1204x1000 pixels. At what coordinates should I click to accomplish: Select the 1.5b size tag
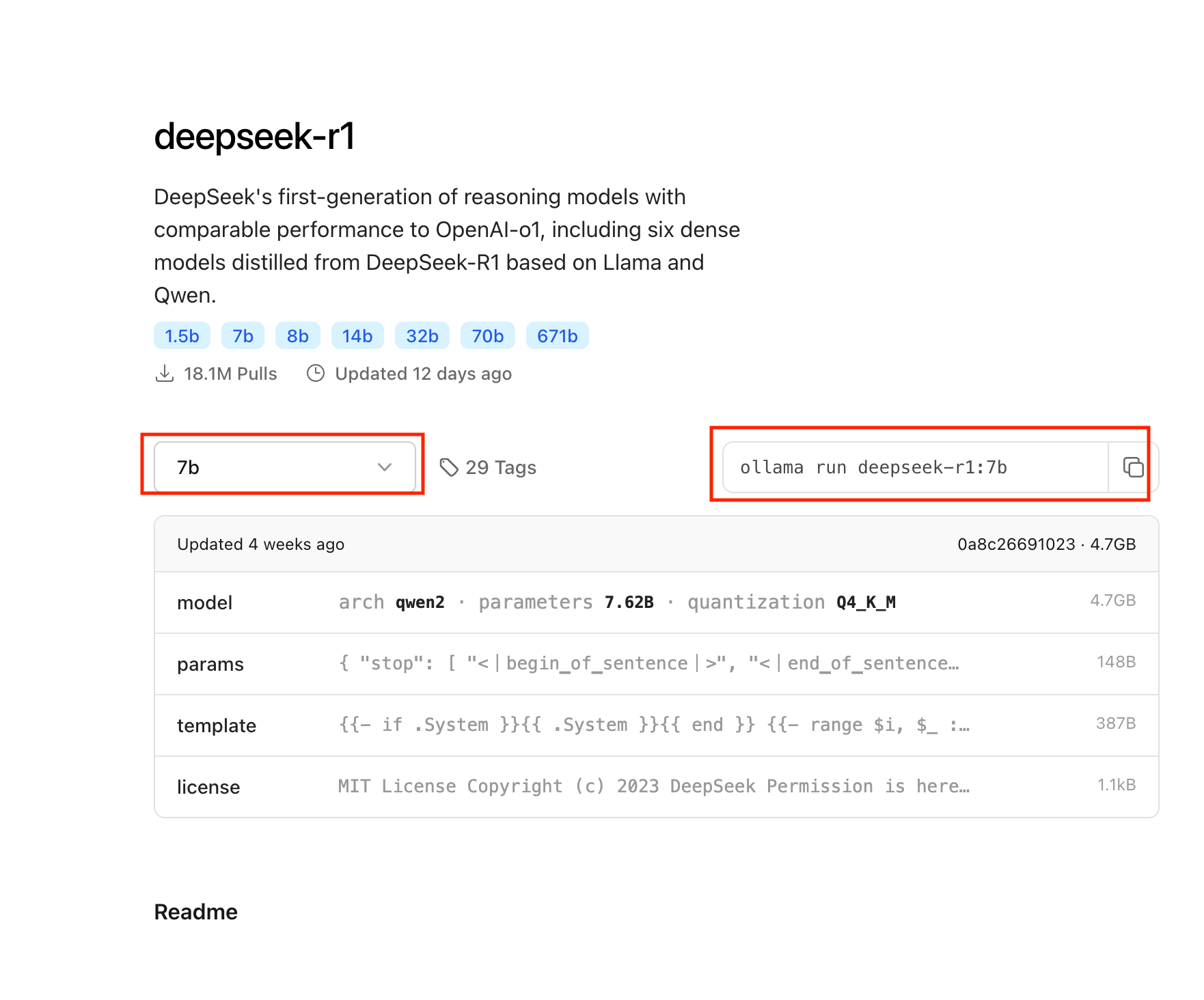182,336
